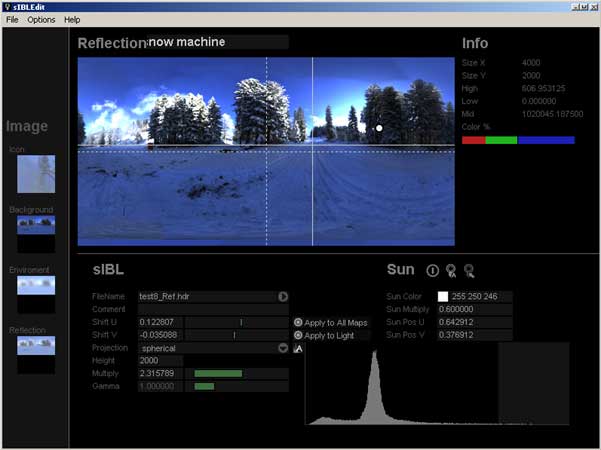This screenshot has width=601, height=450.
Task: Click the blue segment of the Color % bar
Action: point(546,140)
